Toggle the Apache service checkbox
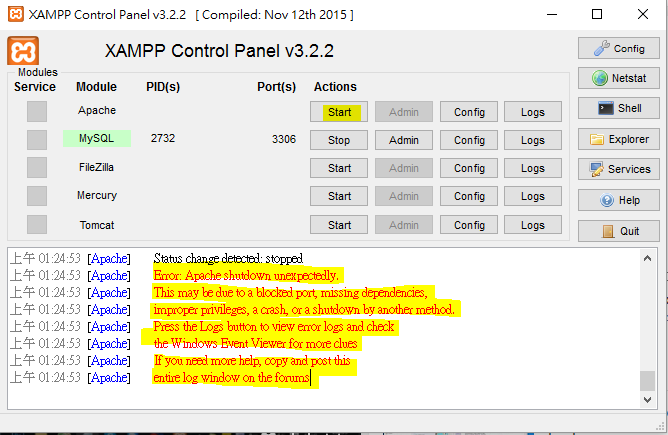This screenshot has height=435, width=668. (37, 112)
